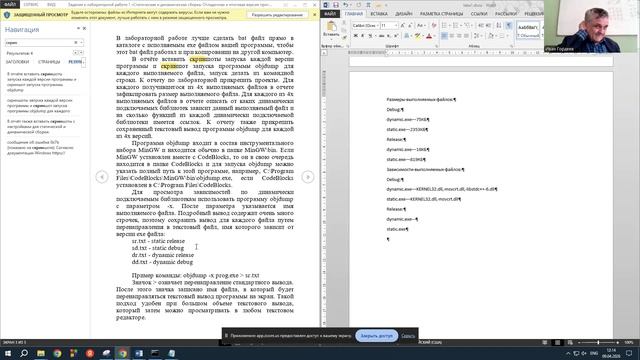Grow font size icon in the ribbon
640x360 pixels.
click(402, 26)
